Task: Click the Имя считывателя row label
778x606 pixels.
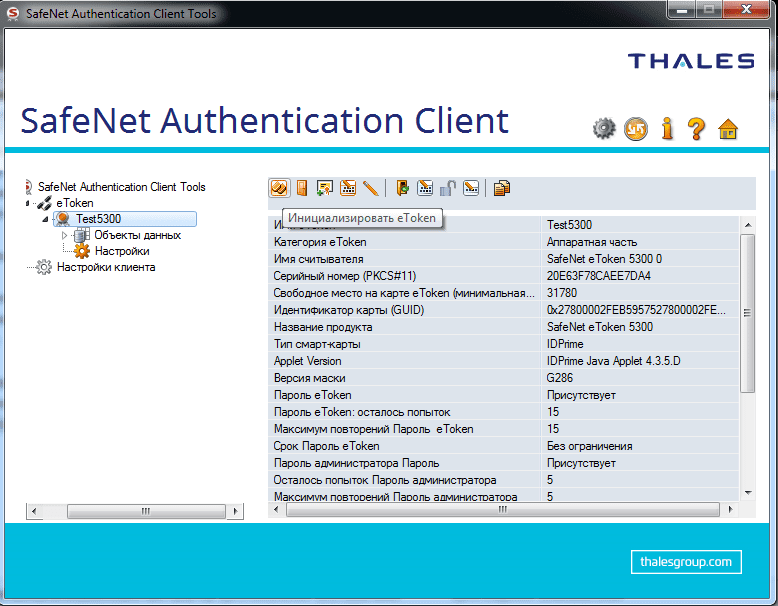Action: tap(319, 259)
